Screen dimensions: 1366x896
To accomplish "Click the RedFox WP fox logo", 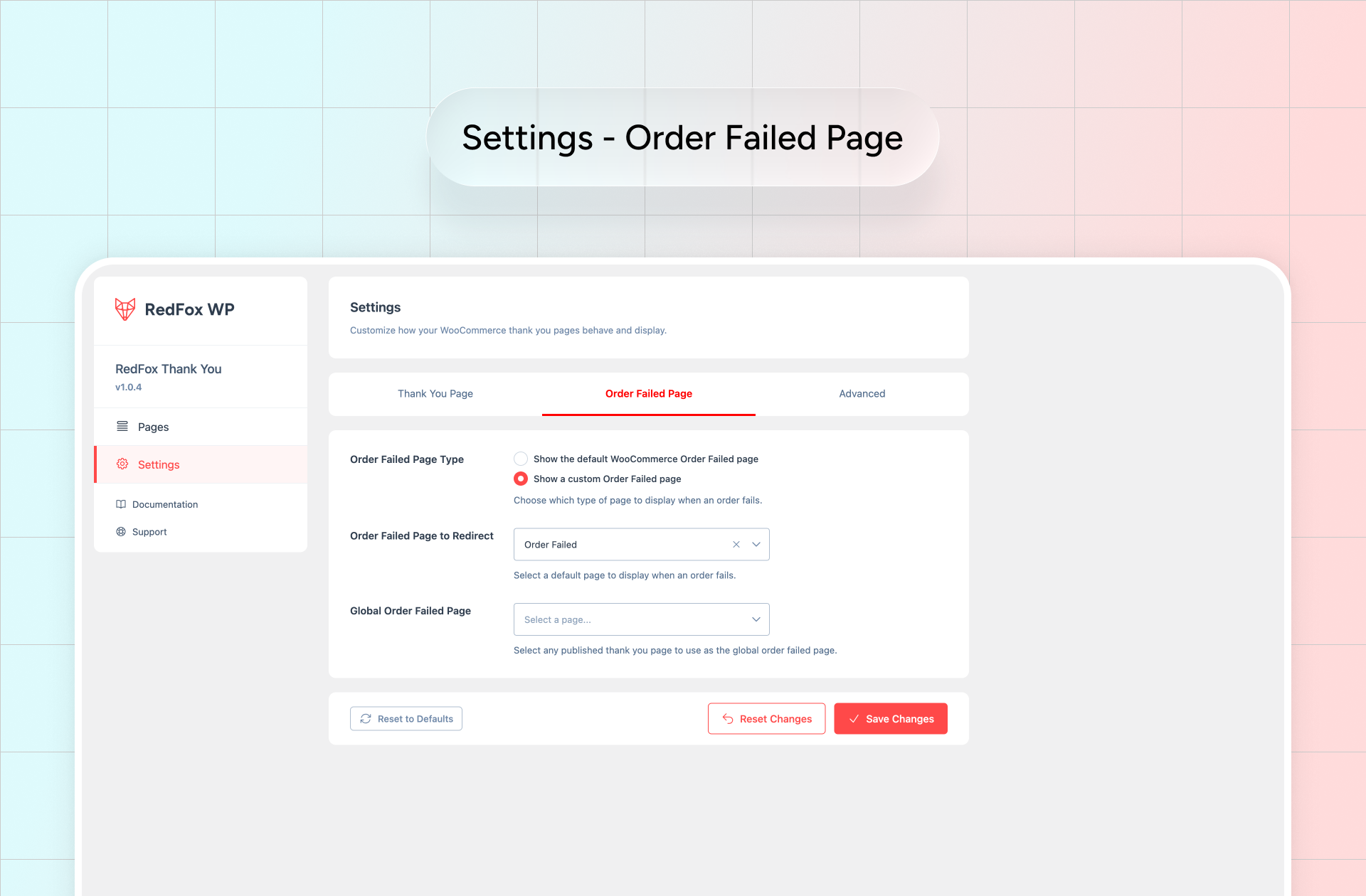I will [124, 309].
